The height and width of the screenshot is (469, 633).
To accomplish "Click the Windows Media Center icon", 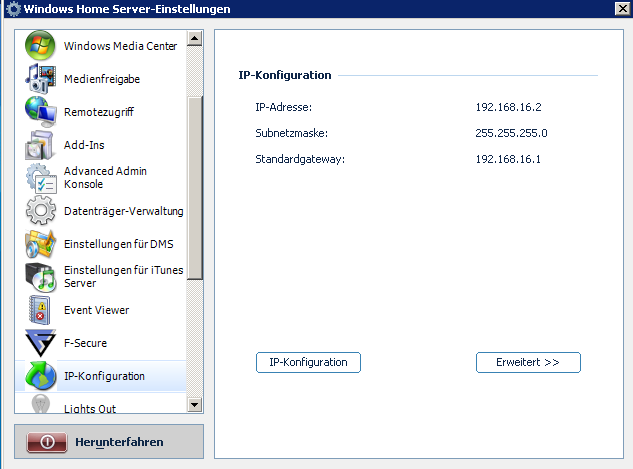I will pos(40,45).
